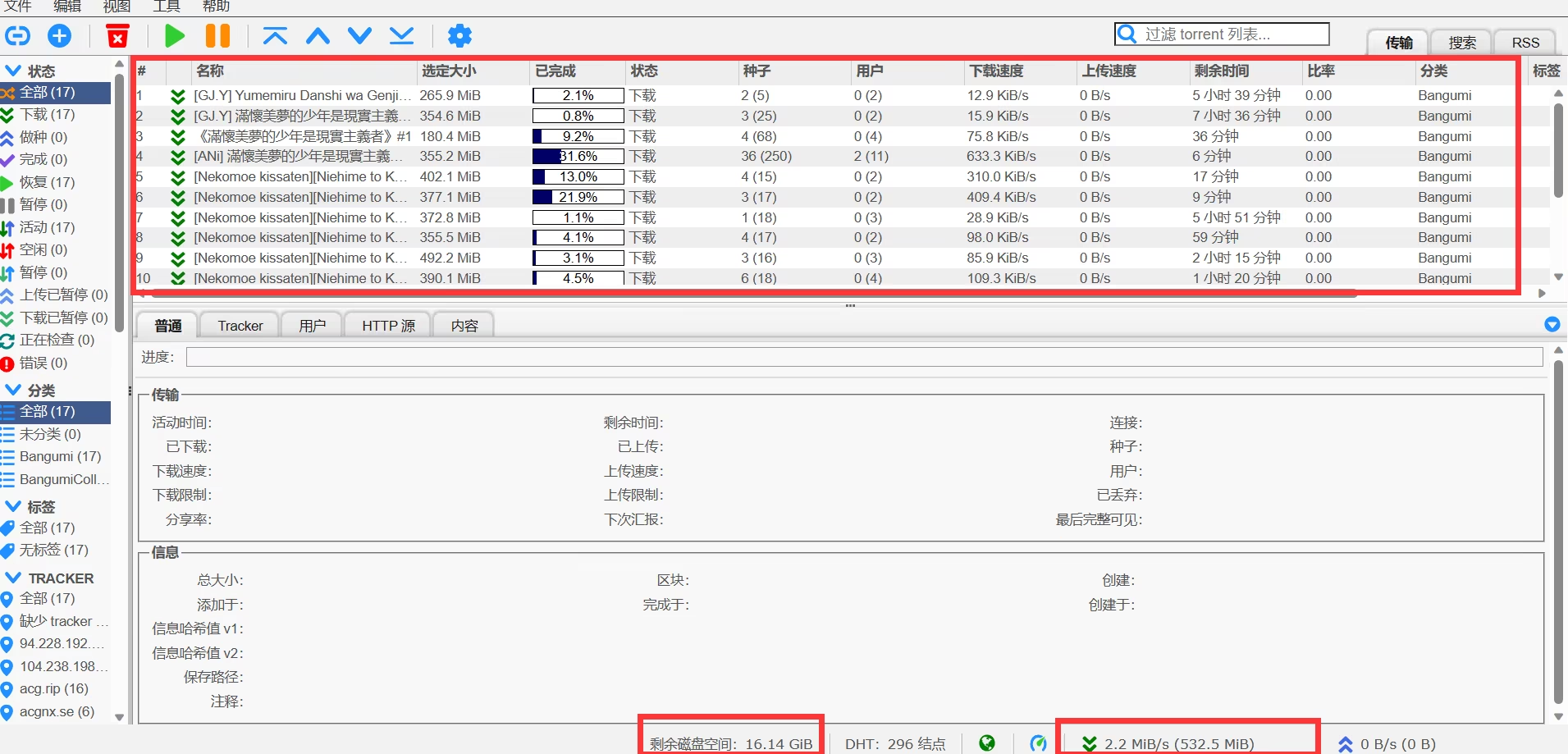Filter by 上传已暂停 (0) status
Viewport: 1568px width, 754px height.
[63, 295]
